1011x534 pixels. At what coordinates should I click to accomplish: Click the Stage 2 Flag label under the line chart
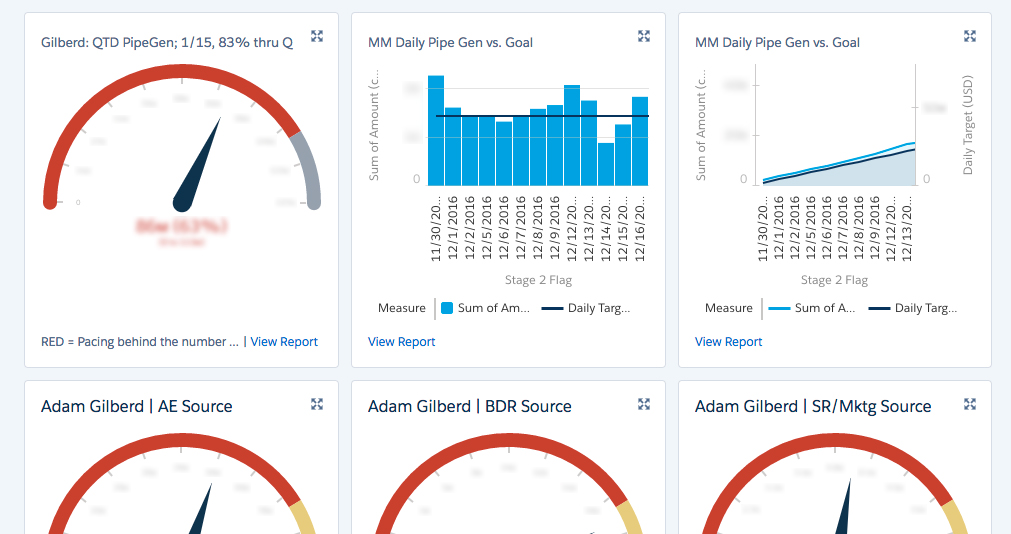tap(834, 280)
